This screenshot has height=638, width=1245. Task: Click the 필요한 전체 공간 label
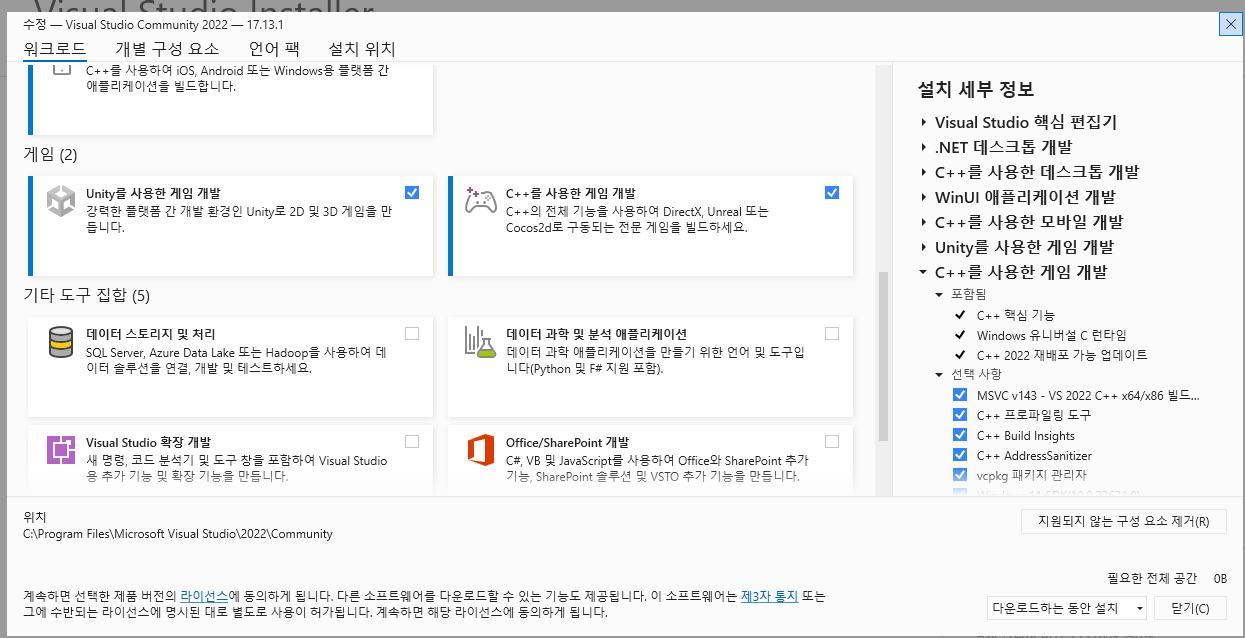[x=1152, y=578]
